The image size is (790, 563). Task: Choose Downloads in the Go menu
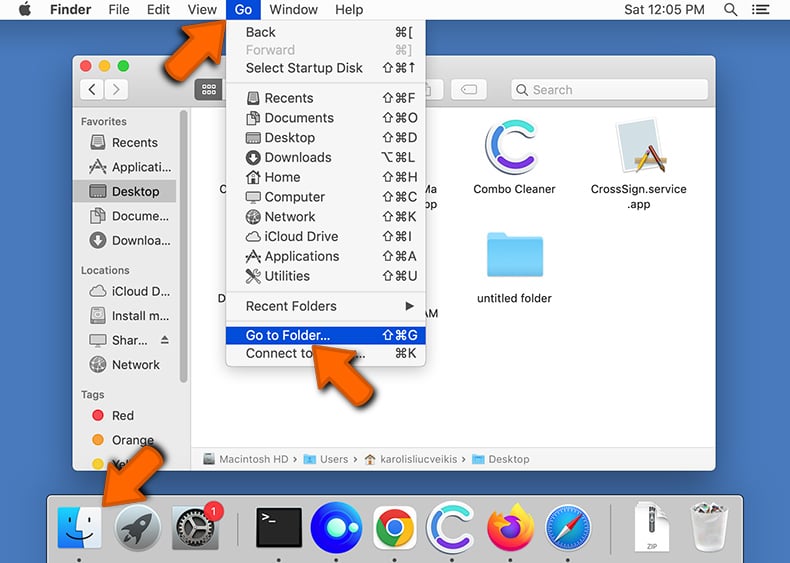point(325,157)
